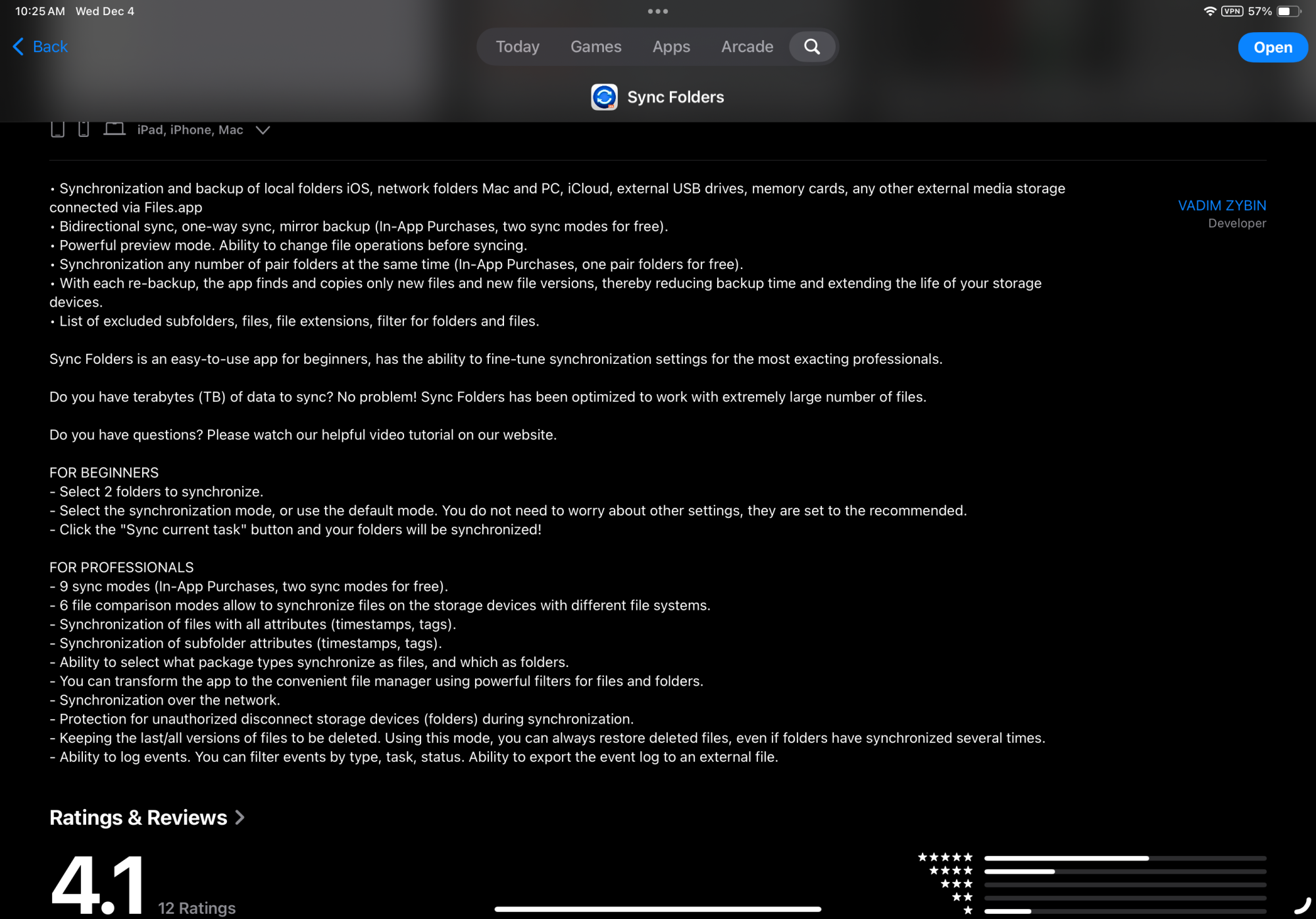Tap the five-star rating bar
The height and width of the screenshot is (919, 1316).
pos(1125,858)
